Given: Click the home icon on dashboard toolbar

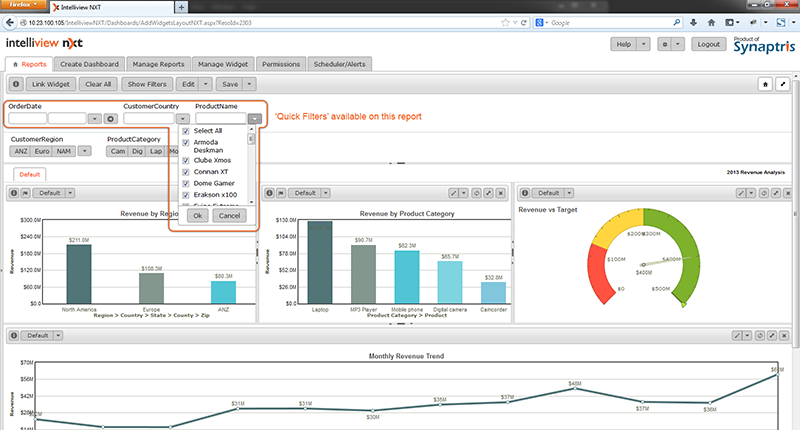Looking at the screenshot, I should pos(765,85).
